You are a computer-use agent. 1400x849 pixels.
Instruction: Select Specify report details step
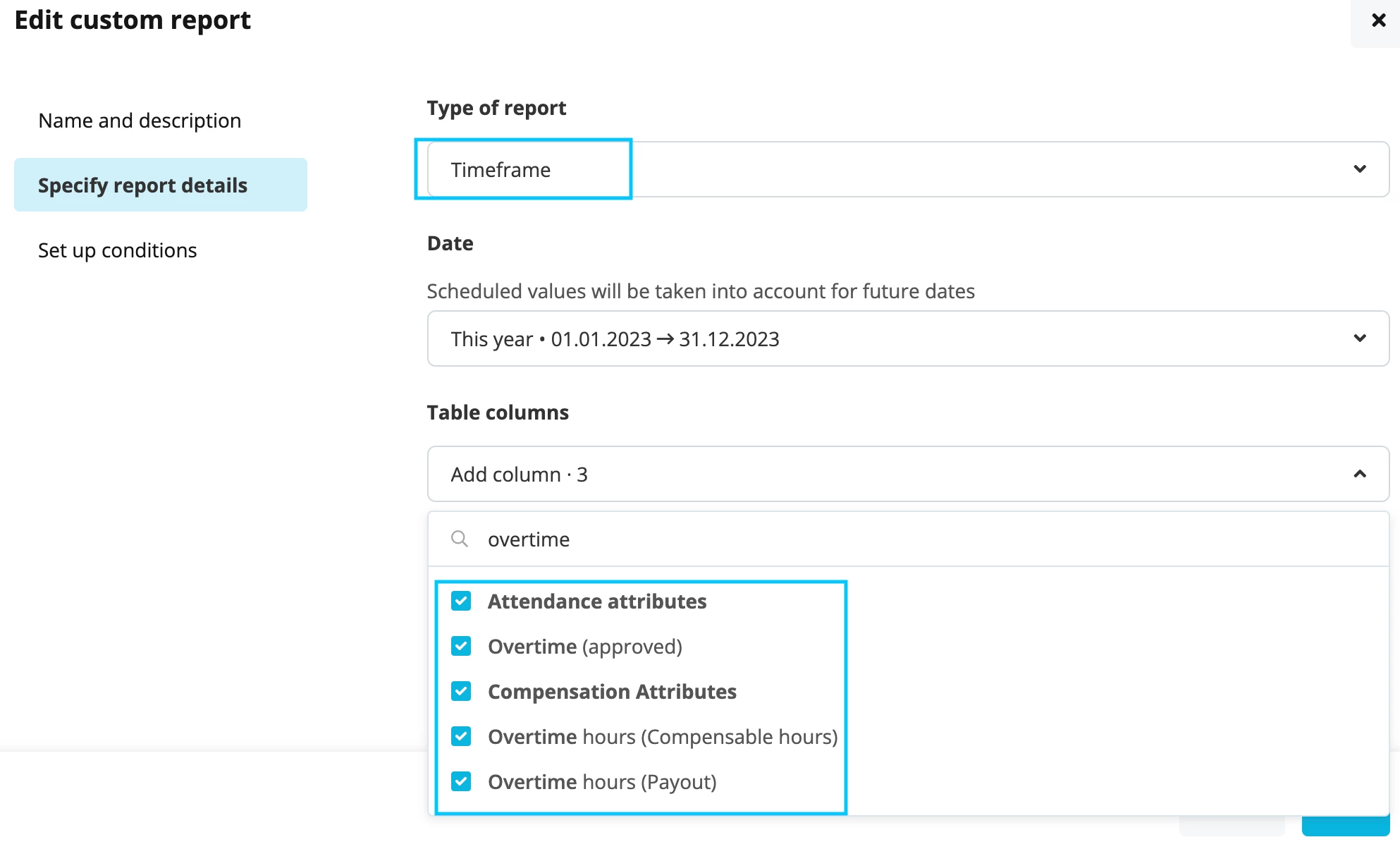pos(161,185)
